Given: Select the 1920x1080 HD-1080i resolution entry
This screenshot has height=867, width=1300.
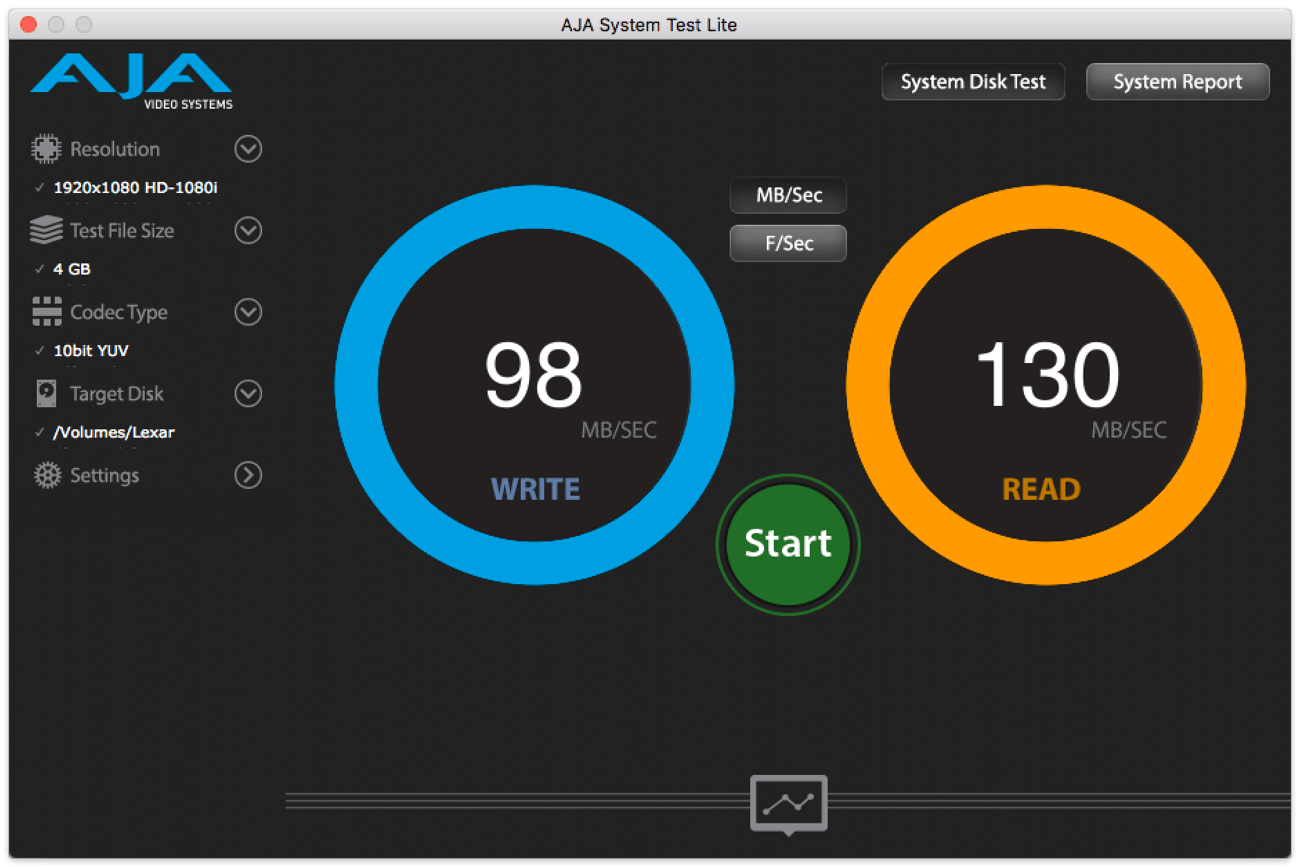Looking at the screenshot, I should coord(135,187).
